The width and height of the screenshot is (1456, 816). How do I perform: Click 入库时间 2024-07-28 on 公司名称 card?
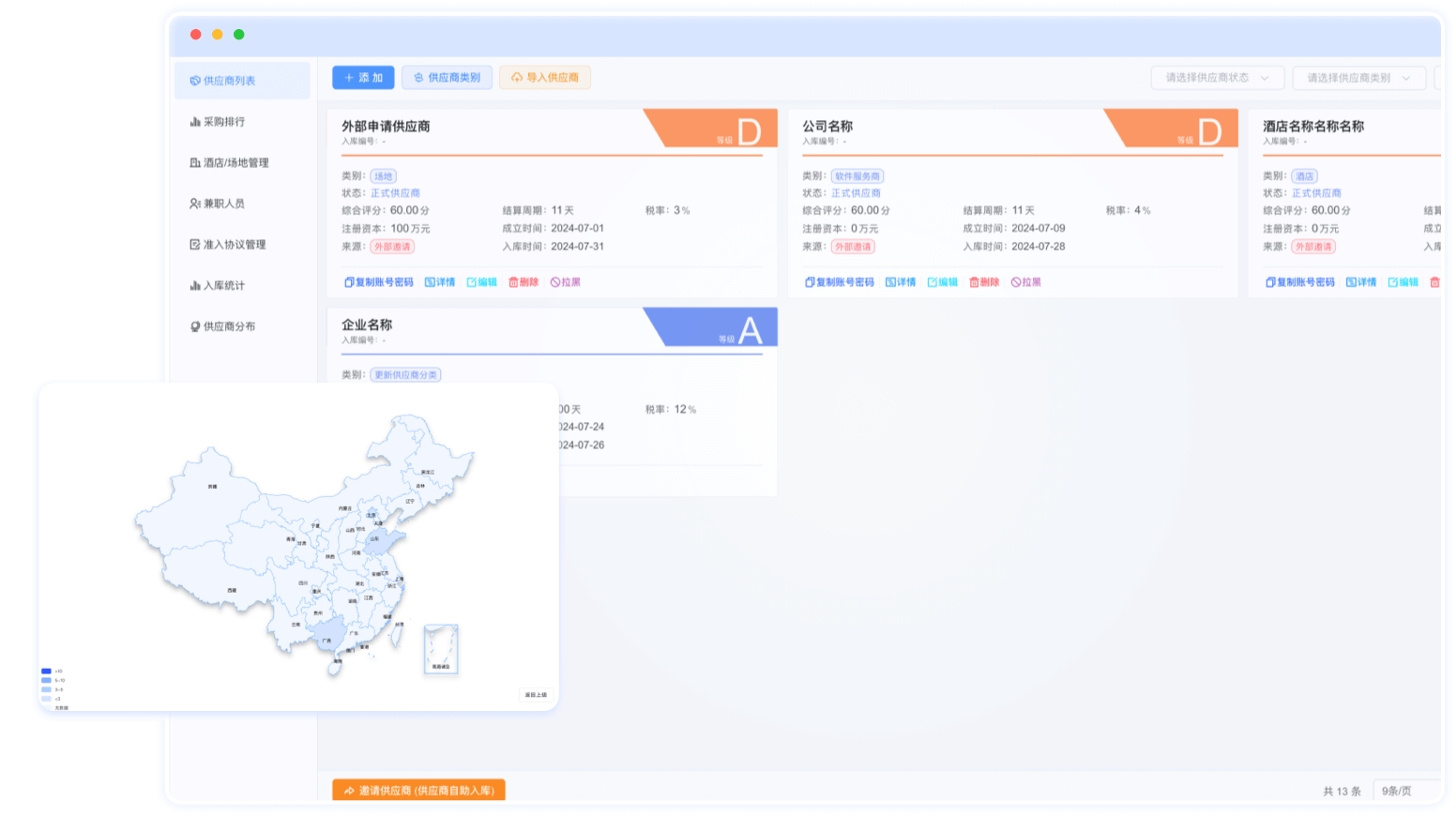pos(1039,247)
